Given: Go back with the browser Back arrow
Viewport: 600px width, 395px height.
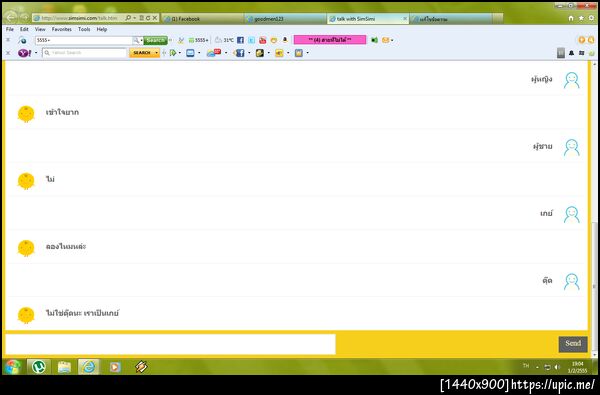Looking at the screenshot, I should 11,17.
